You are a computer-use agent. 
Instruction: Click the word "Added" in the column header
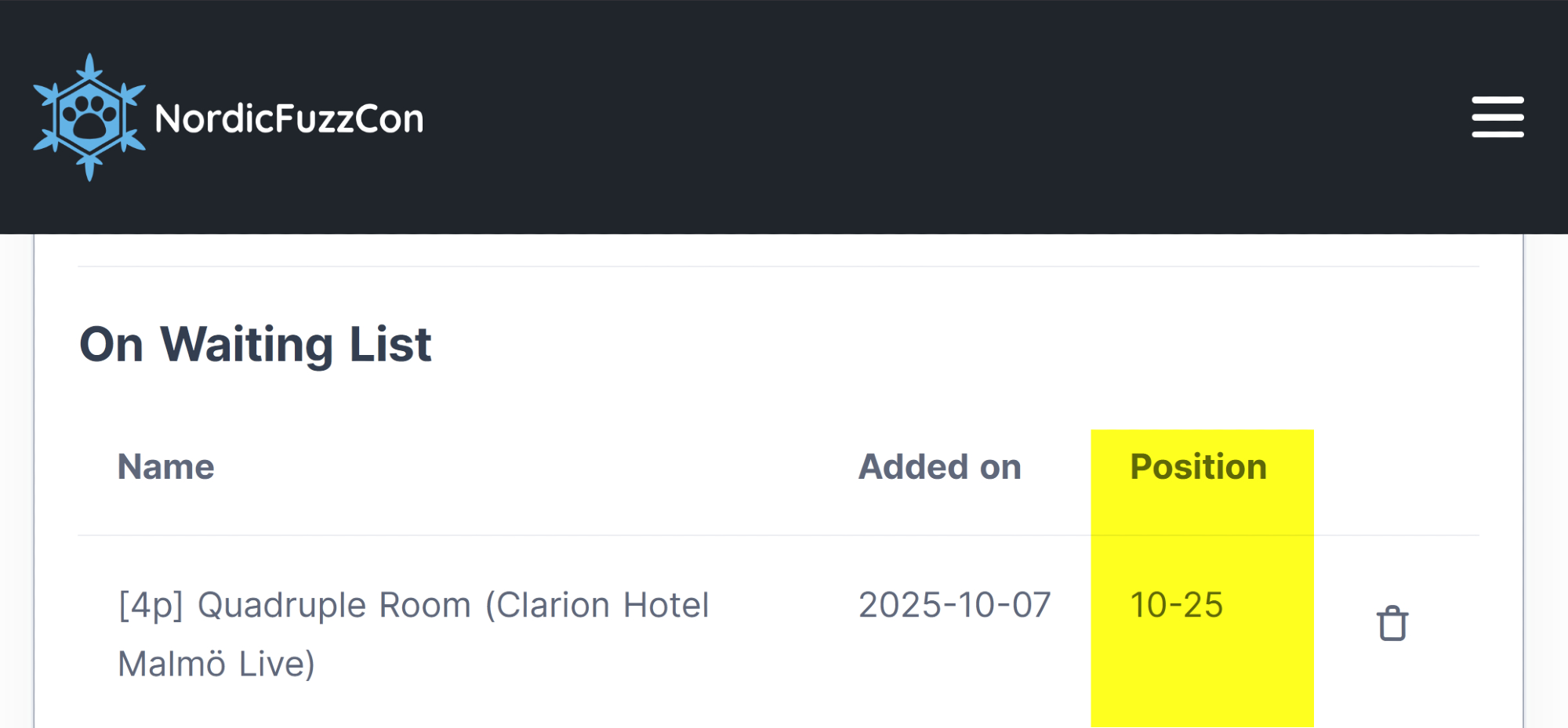913,467
